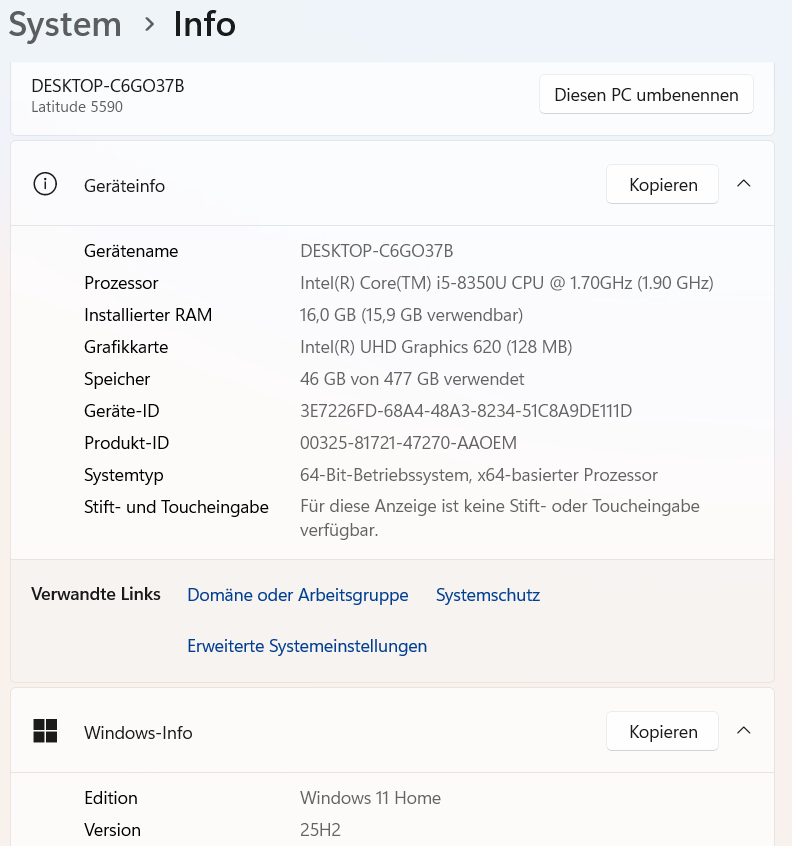Click the Latitude 5590 model text
Screen dimensions: 792x846
[x=77, y=107]
